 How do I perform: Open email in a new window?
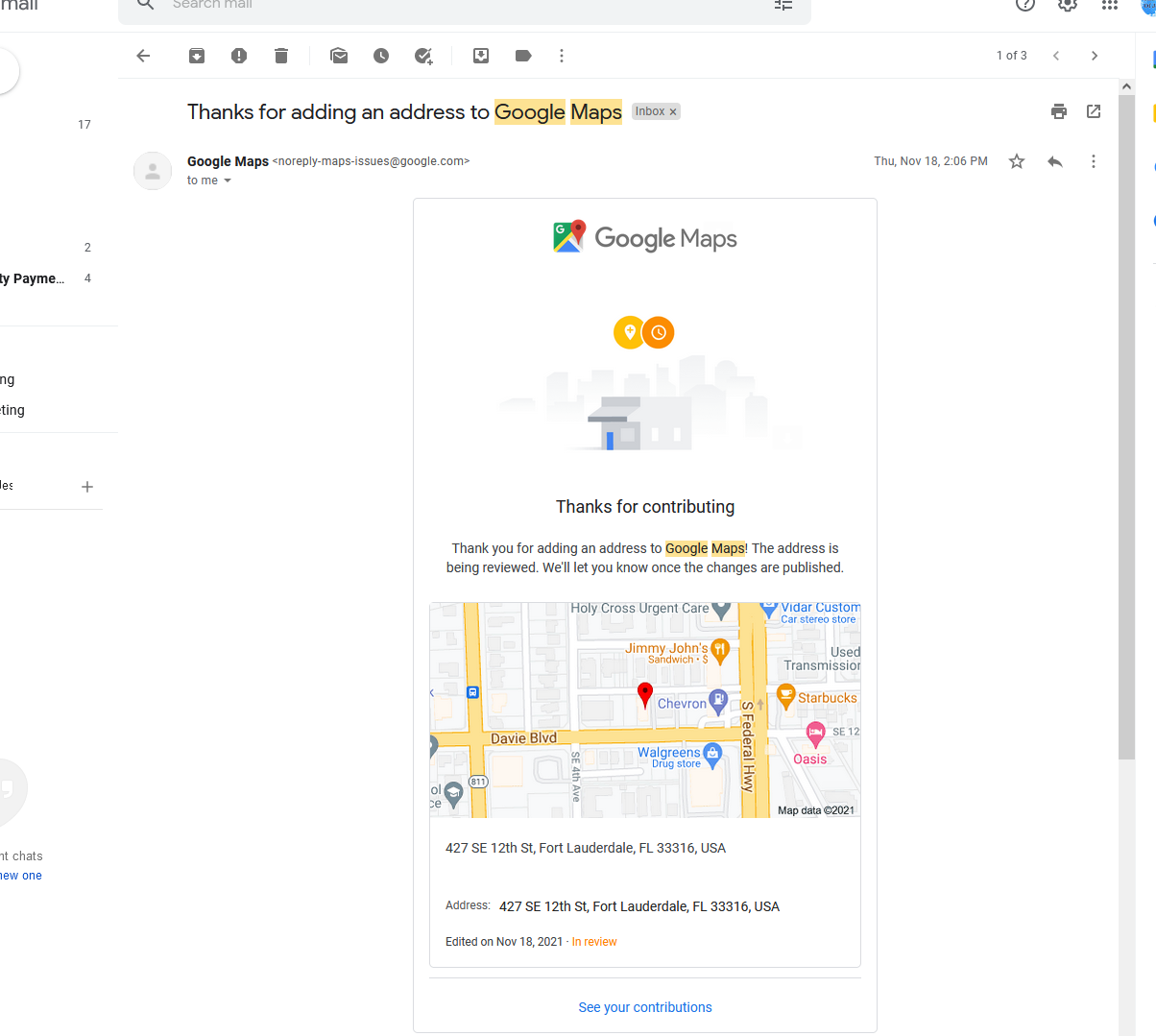click(x=1094, y=111)
